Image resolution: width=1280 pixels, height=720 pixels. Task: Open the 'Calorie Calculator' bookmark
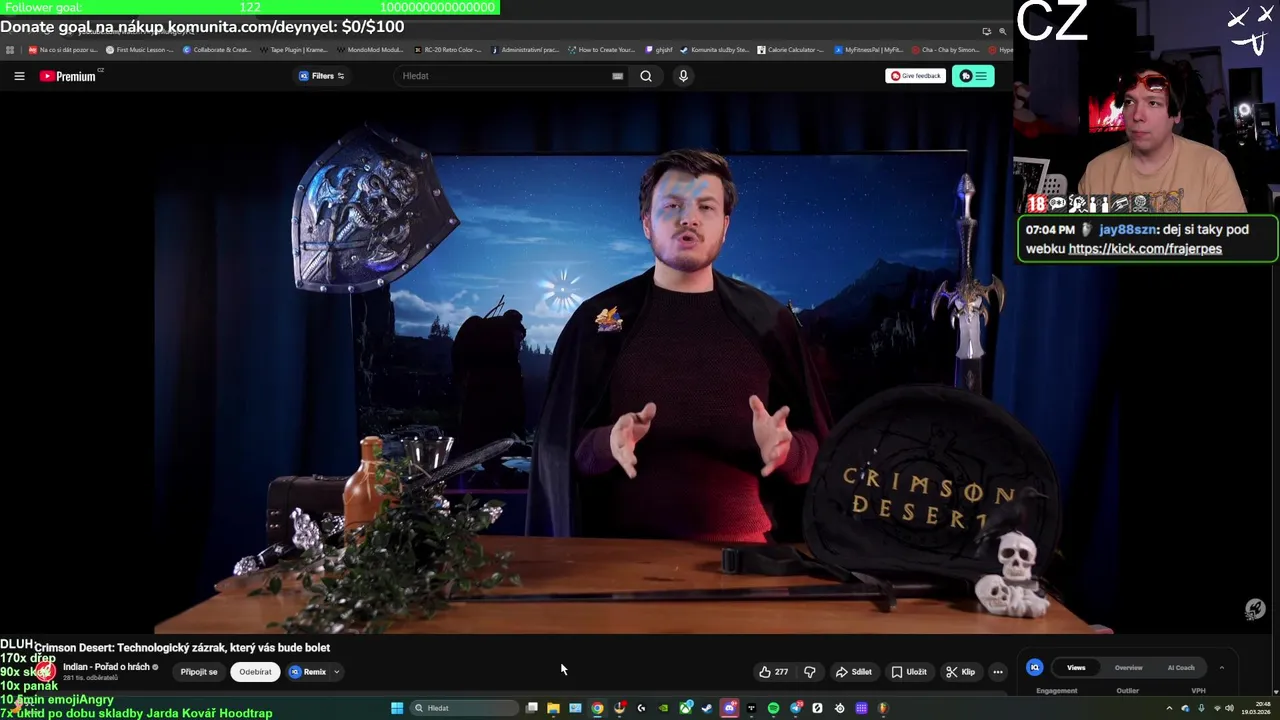790,49
